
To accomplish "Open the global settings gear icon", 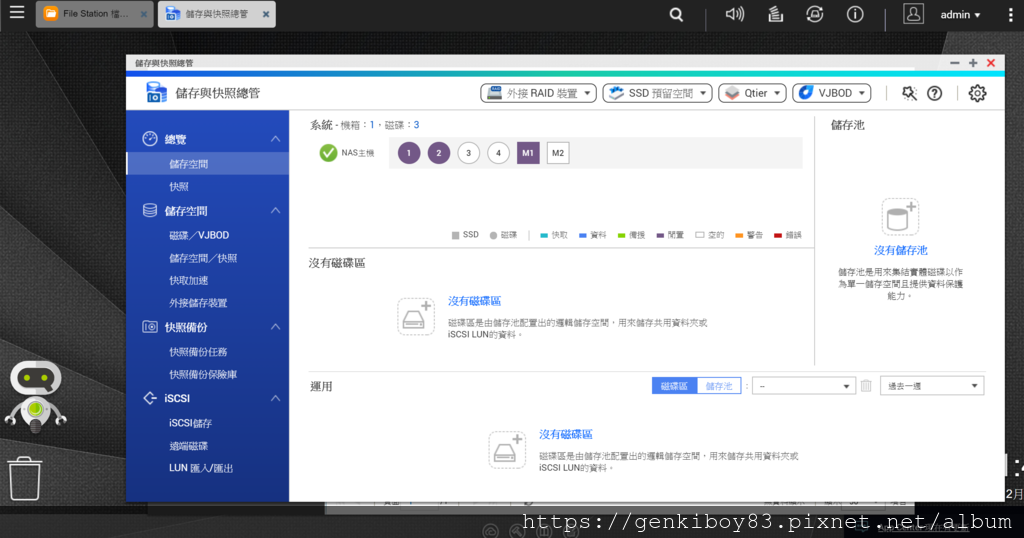I will coord(977,93).
